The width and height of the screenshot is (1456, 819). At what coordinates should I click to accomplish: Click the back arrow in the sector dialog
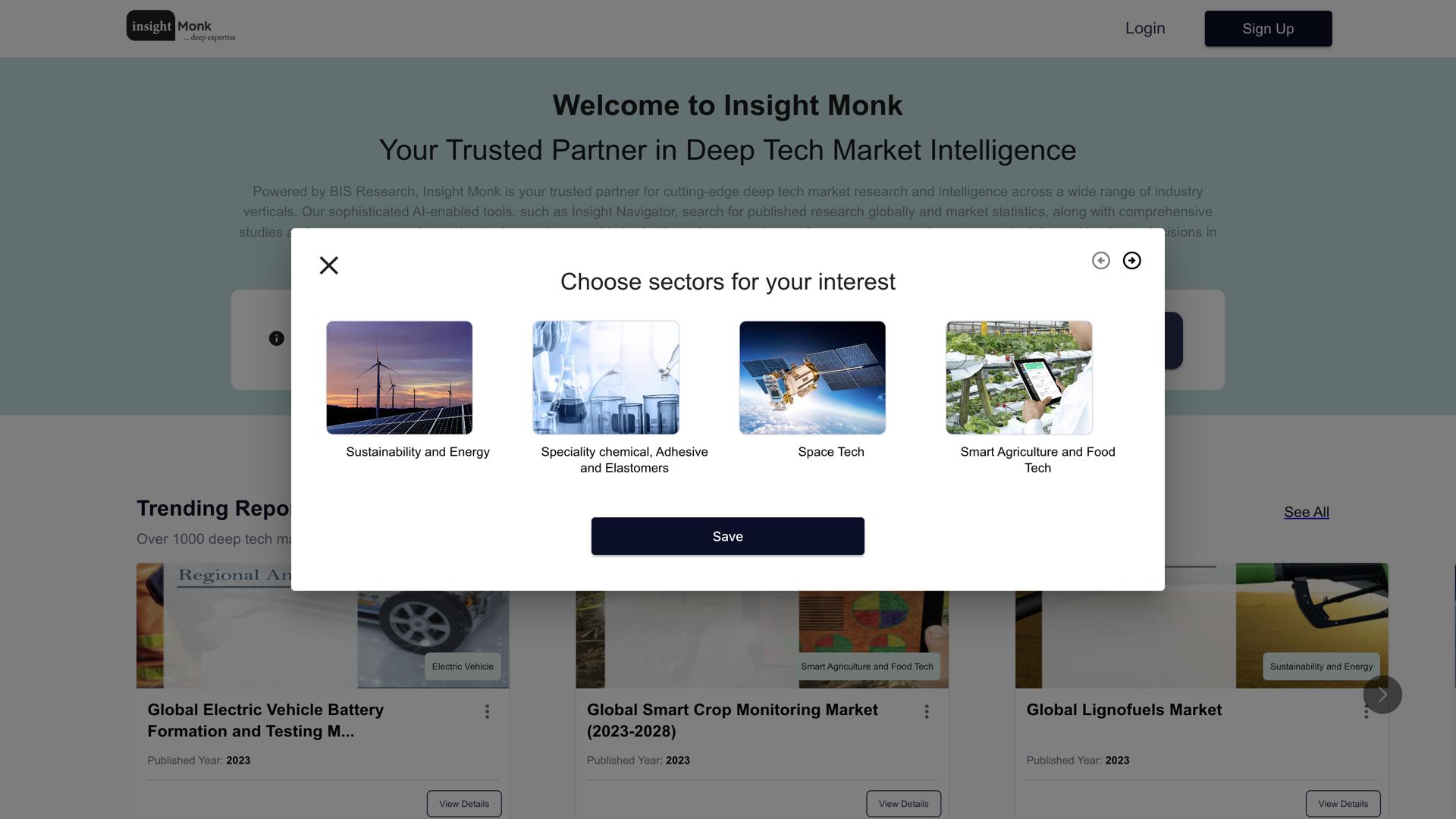pos(1101,260)
